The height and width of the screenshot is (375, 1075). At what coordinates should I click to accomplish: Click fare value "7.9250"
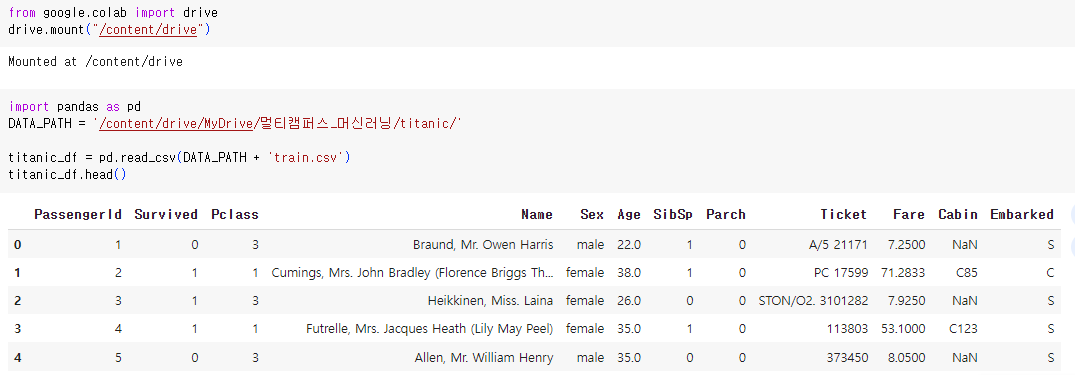coord(906,301)
